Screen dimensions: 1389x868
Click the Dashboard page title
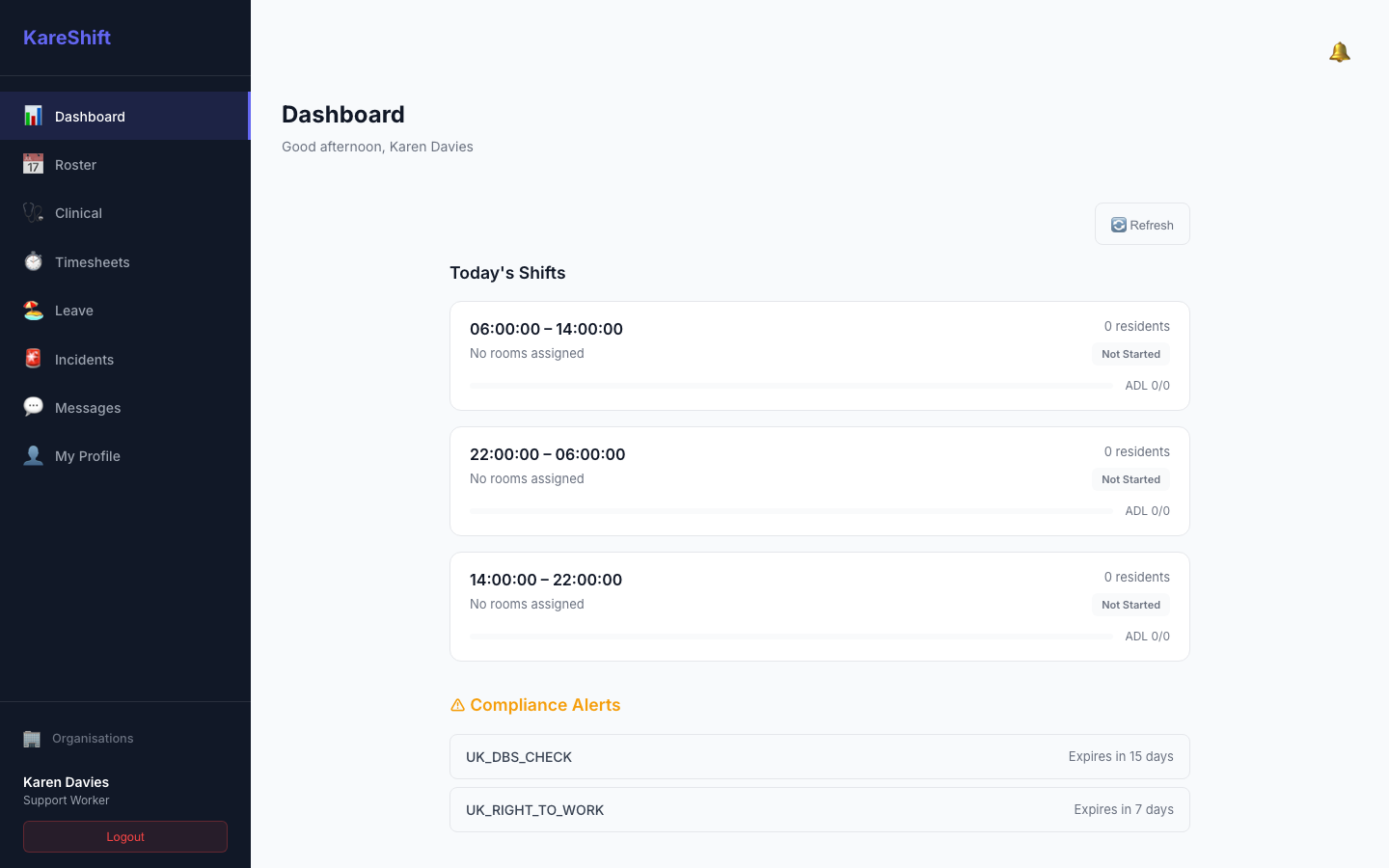point(343,114)
